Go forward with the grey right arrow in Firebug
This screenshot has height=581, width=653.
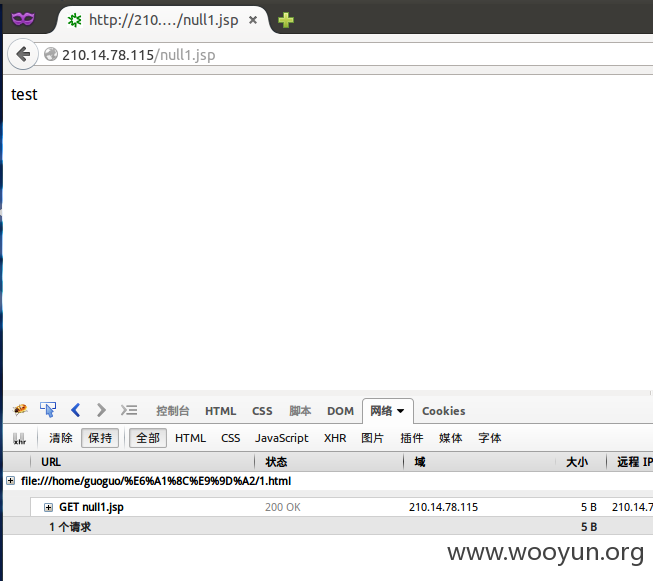click(101, 410)
